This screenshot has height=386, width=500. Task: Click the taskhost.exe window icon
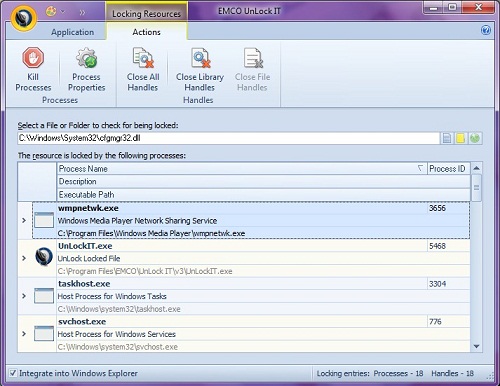(44, 296)
